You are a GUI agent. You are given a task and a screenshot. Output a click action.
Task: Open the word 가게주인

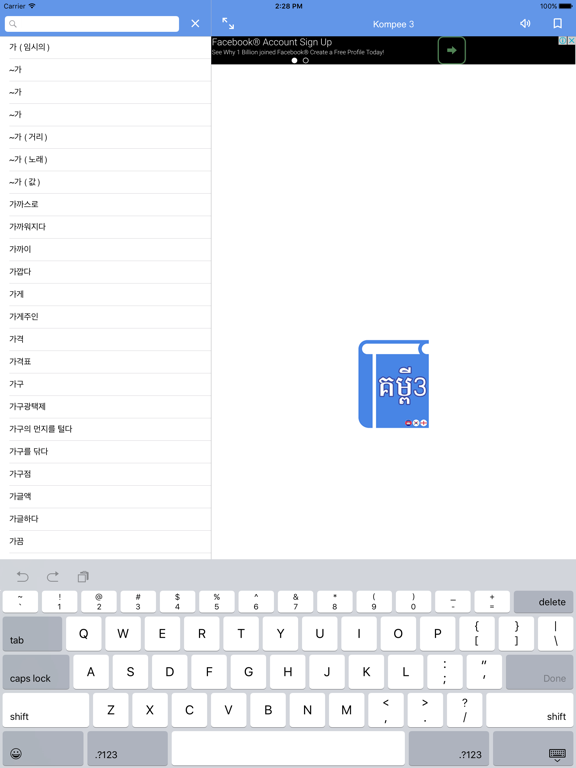[105, 317]
